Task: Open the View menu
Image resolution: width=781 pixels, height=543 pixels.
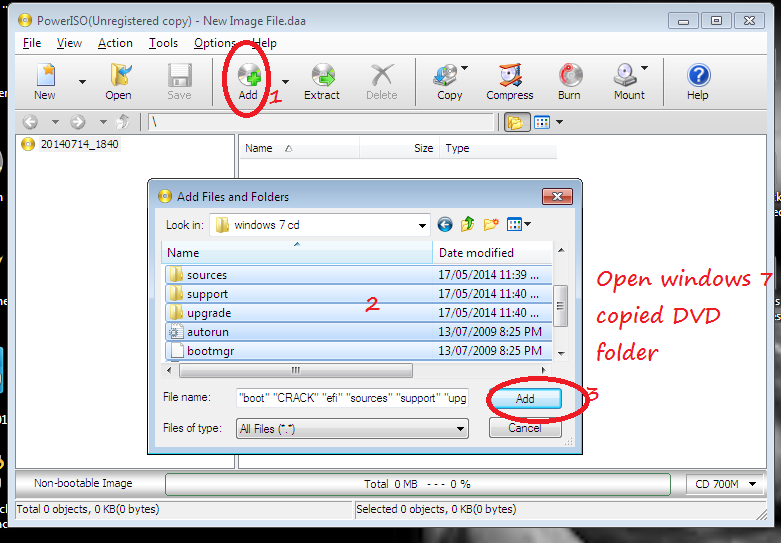Action: click(x=69, y=43)
